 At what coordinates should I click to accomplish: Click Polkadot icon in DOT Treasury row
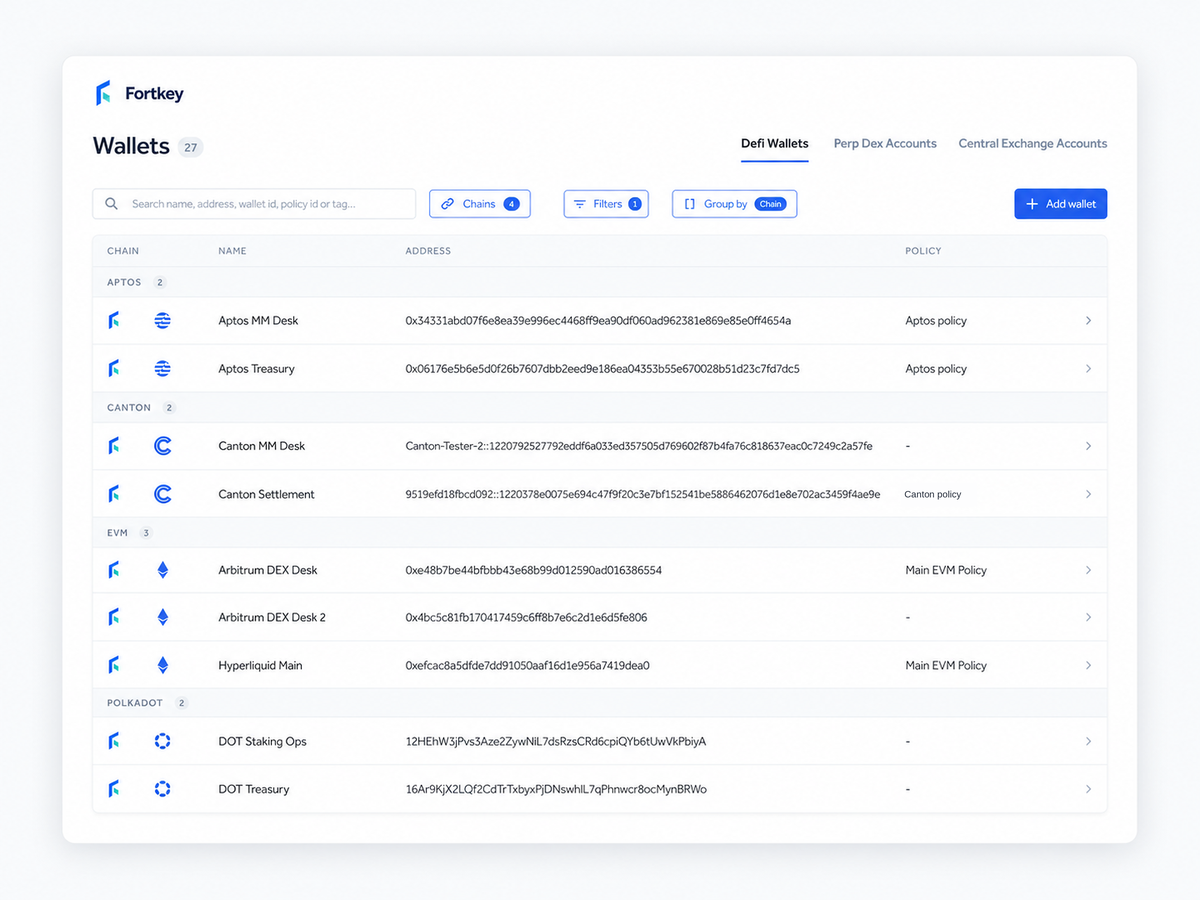163,789
